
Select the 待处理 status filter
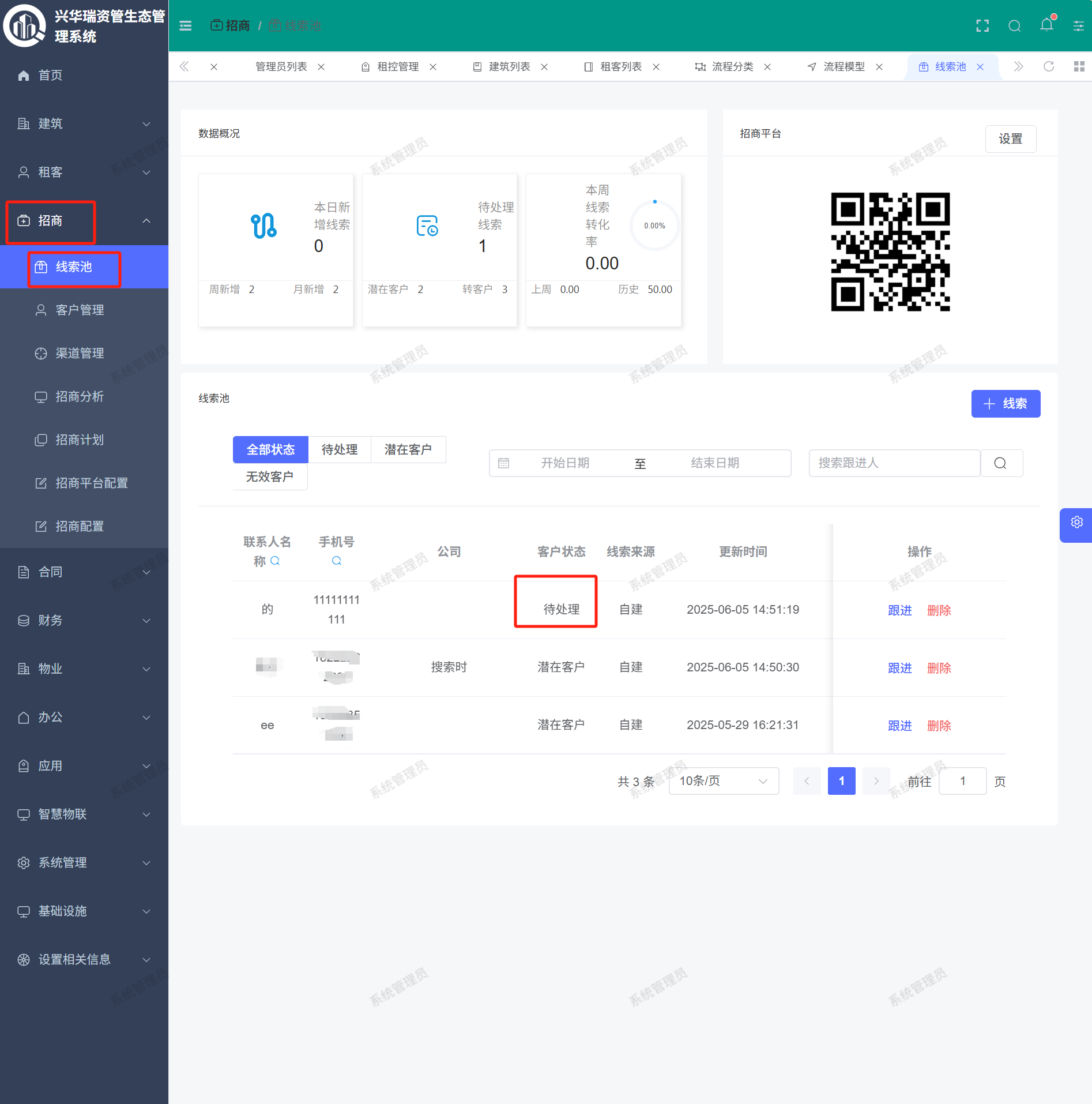339,449
